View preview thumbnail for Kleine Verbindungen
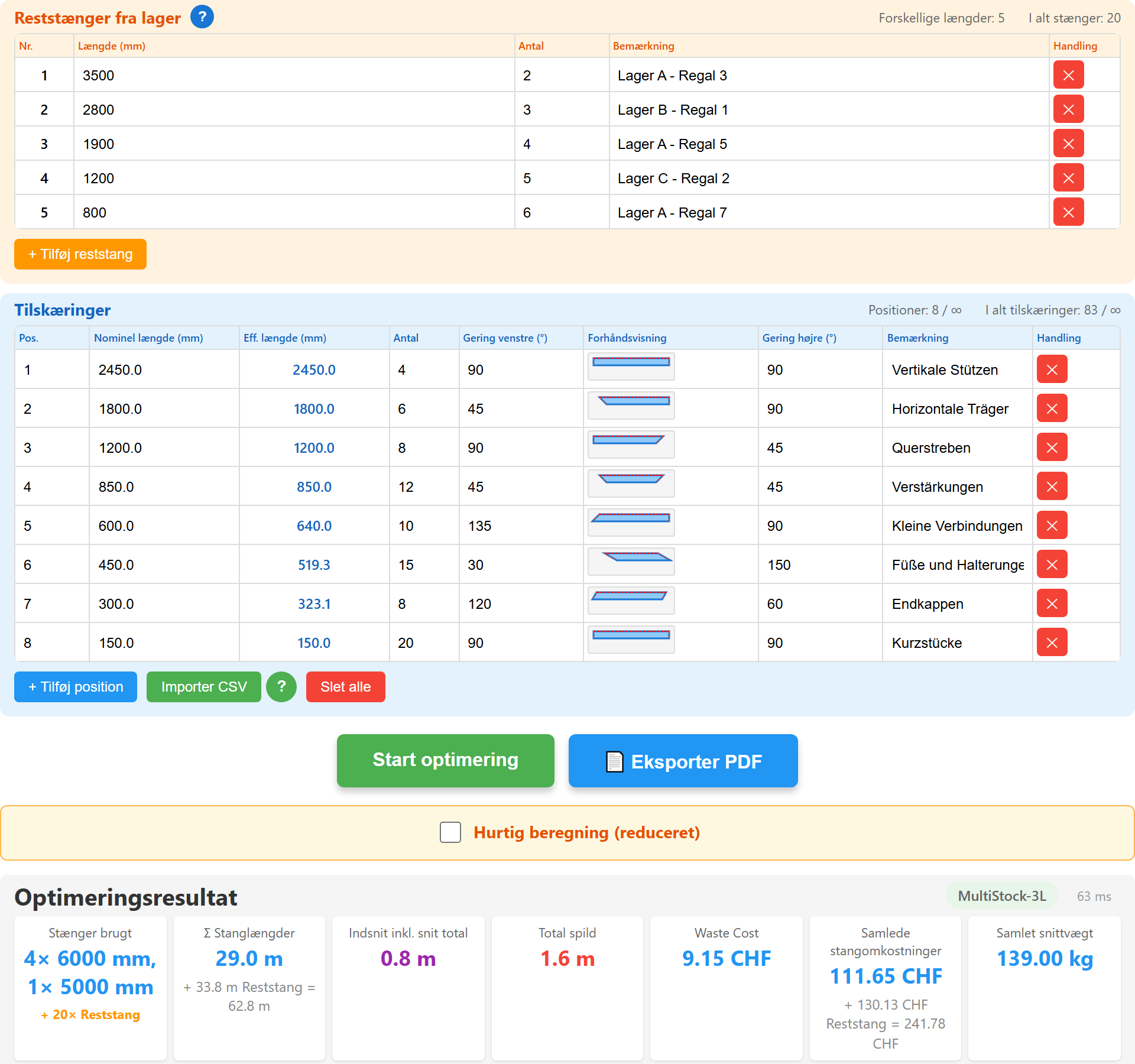Screen dimensions: 1135x1064 pos(631,523)
